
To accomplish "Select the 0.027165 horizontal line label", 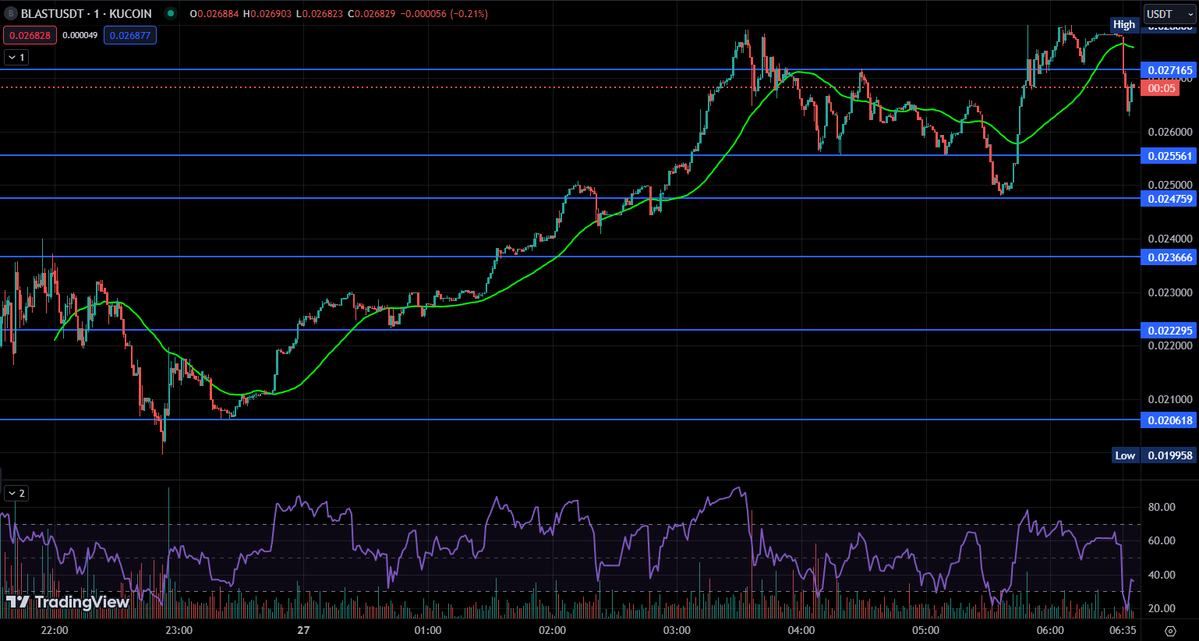I will 1168,70.
